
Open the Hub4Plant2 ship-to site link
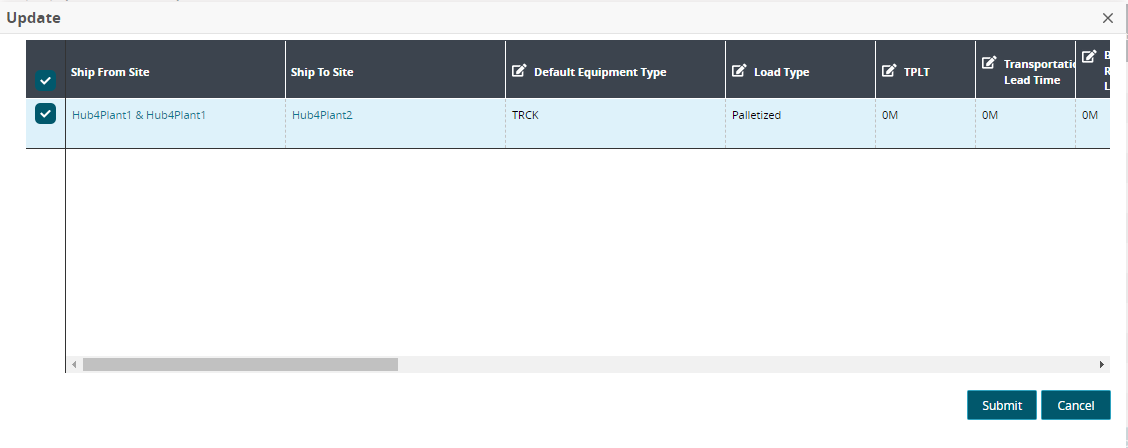click(322, 115)
